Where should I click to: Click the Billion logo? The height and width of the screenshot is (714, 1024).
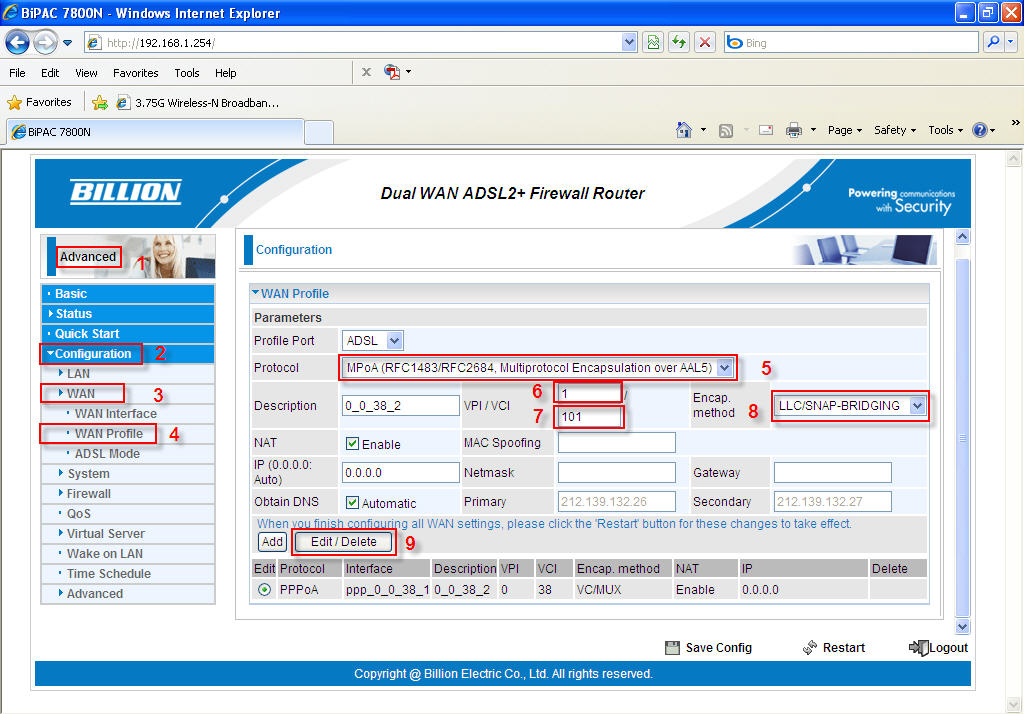(x=125, y=191)
